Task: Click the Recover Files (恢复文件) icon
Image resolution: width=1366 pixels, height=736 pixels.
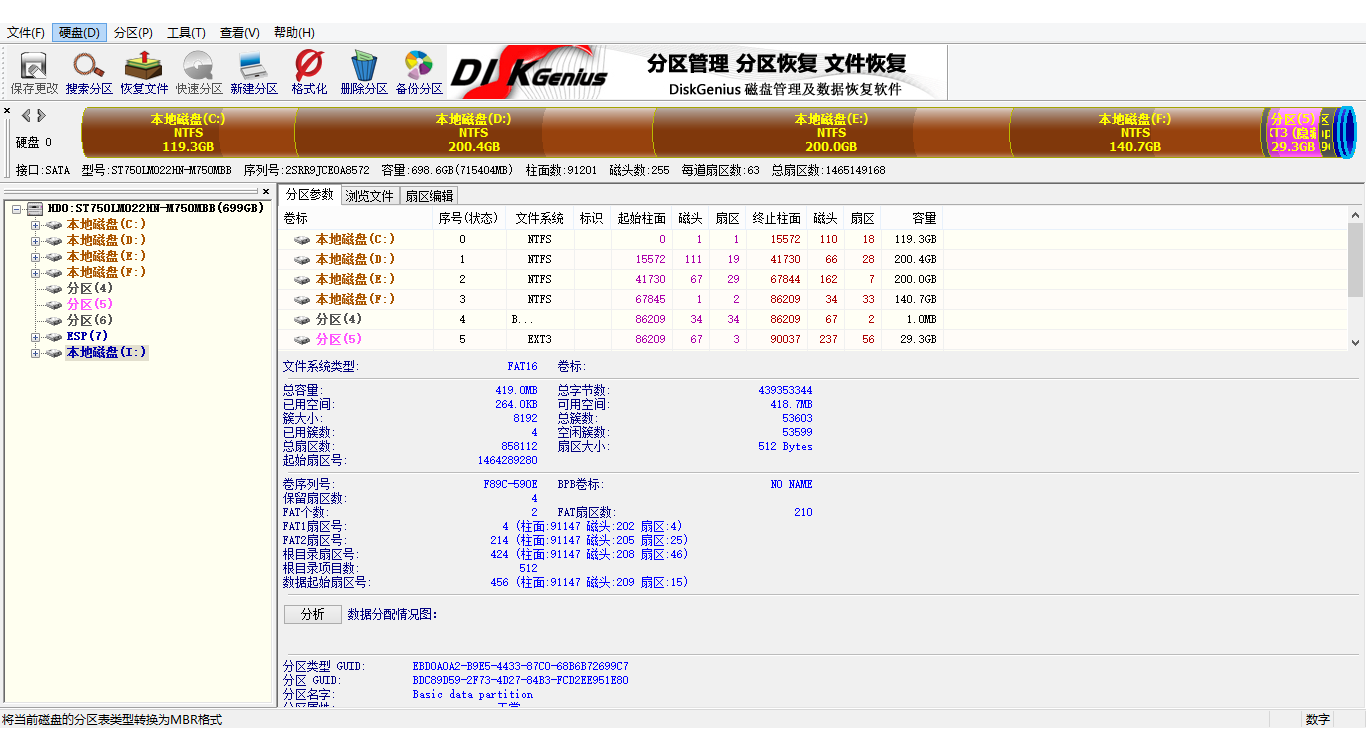Action: (x=144, y=73)
